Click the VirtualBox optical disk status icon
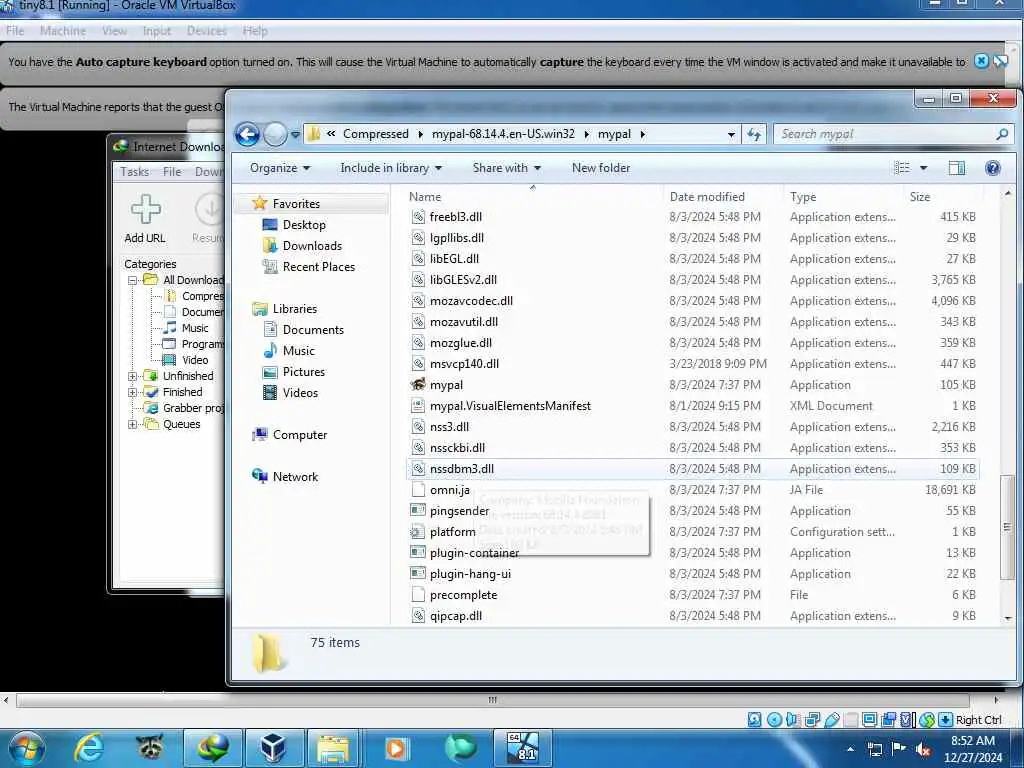 pyautogui.click(x=774, y=720)
